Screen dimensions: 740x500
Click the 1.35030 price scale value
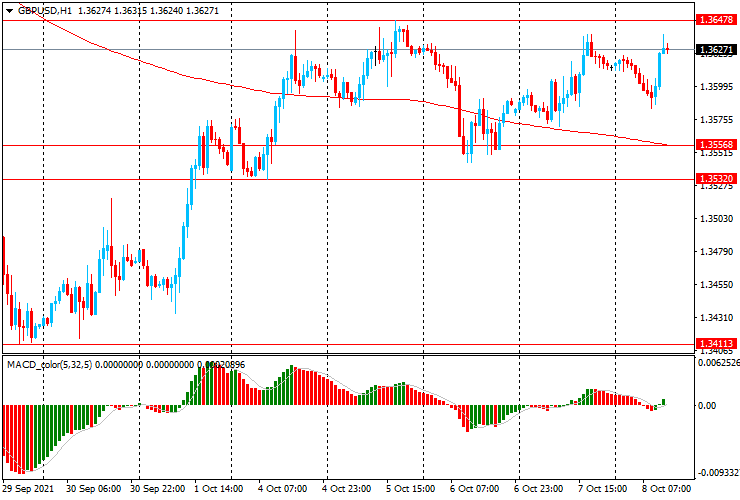717,219
